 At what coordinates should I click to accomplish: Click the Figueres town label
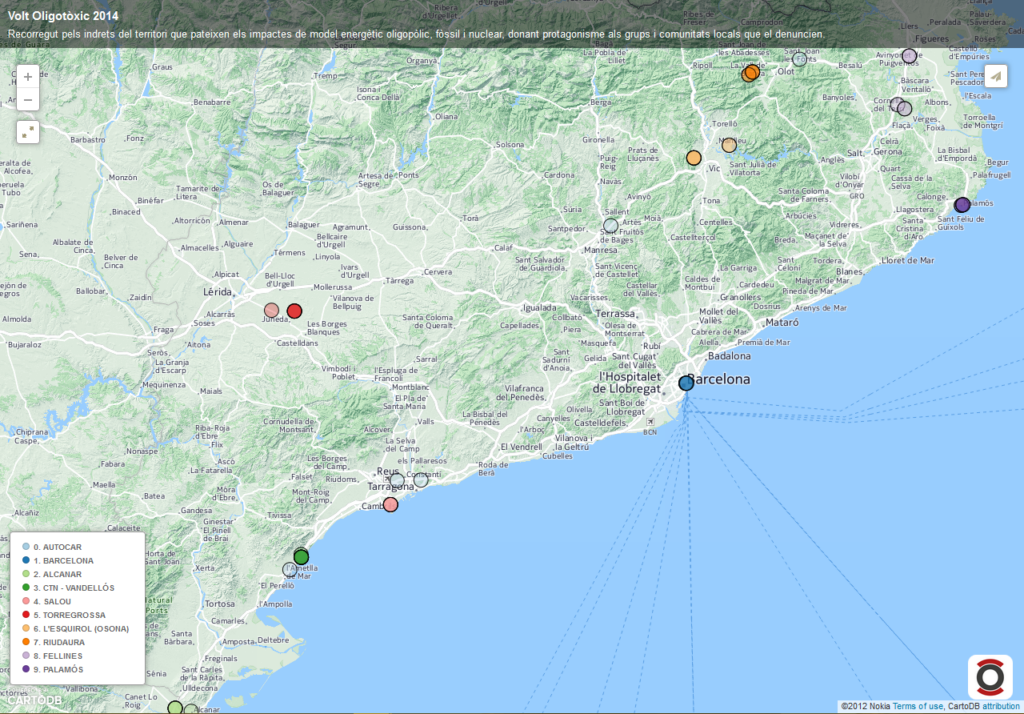coord(932,39)
